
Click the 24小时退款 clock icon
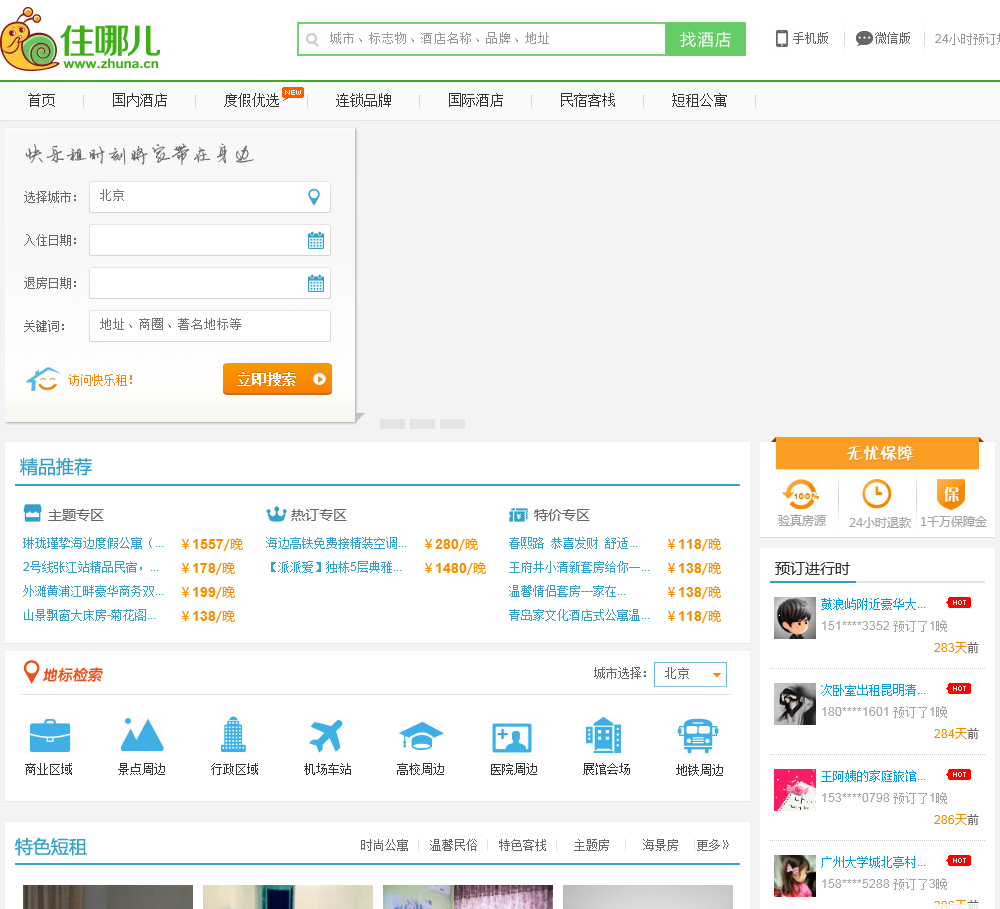coord(877,494)
